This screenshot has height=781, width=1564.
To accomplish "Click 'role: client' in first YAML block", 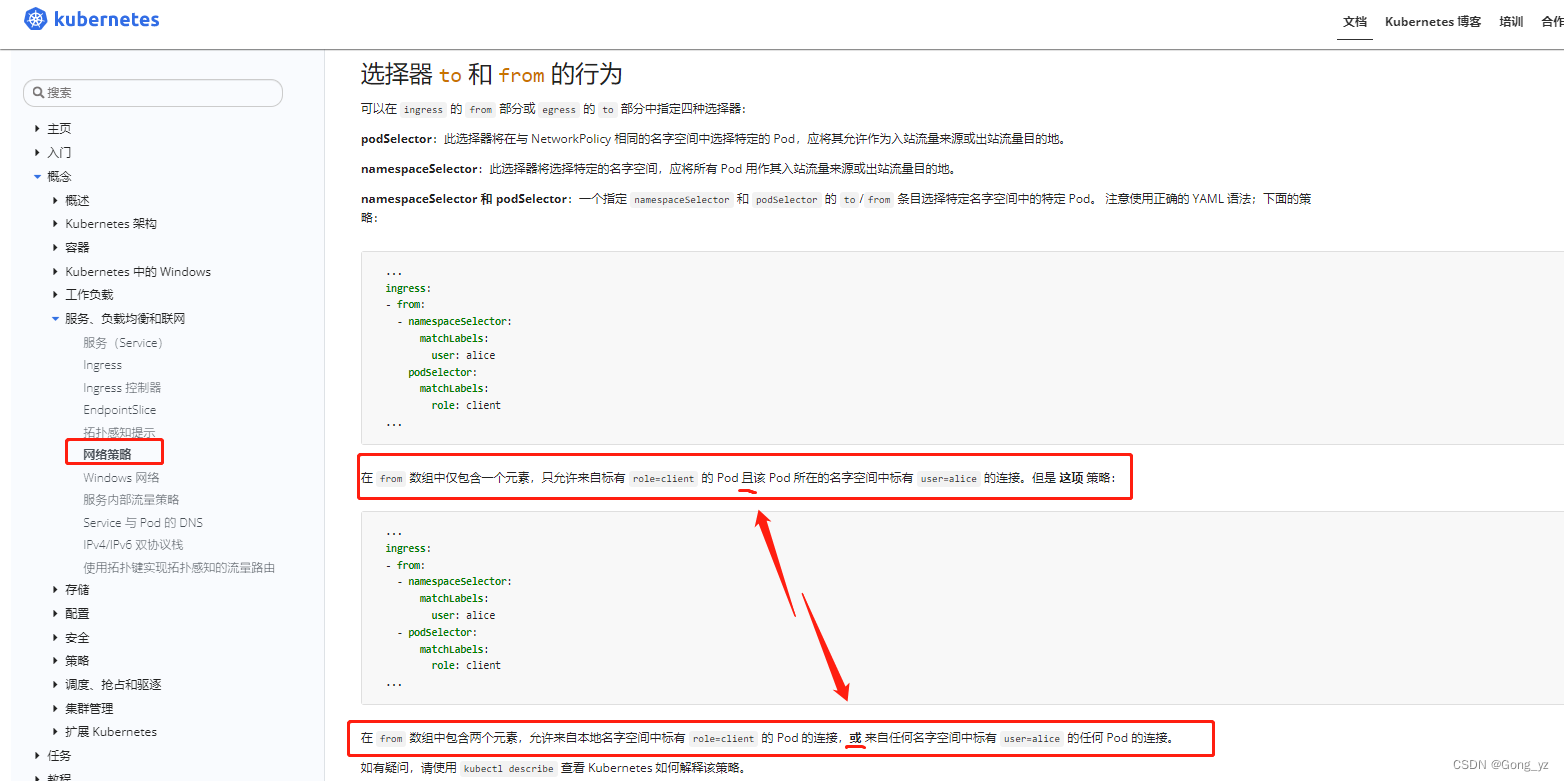I will pos(466,406).
